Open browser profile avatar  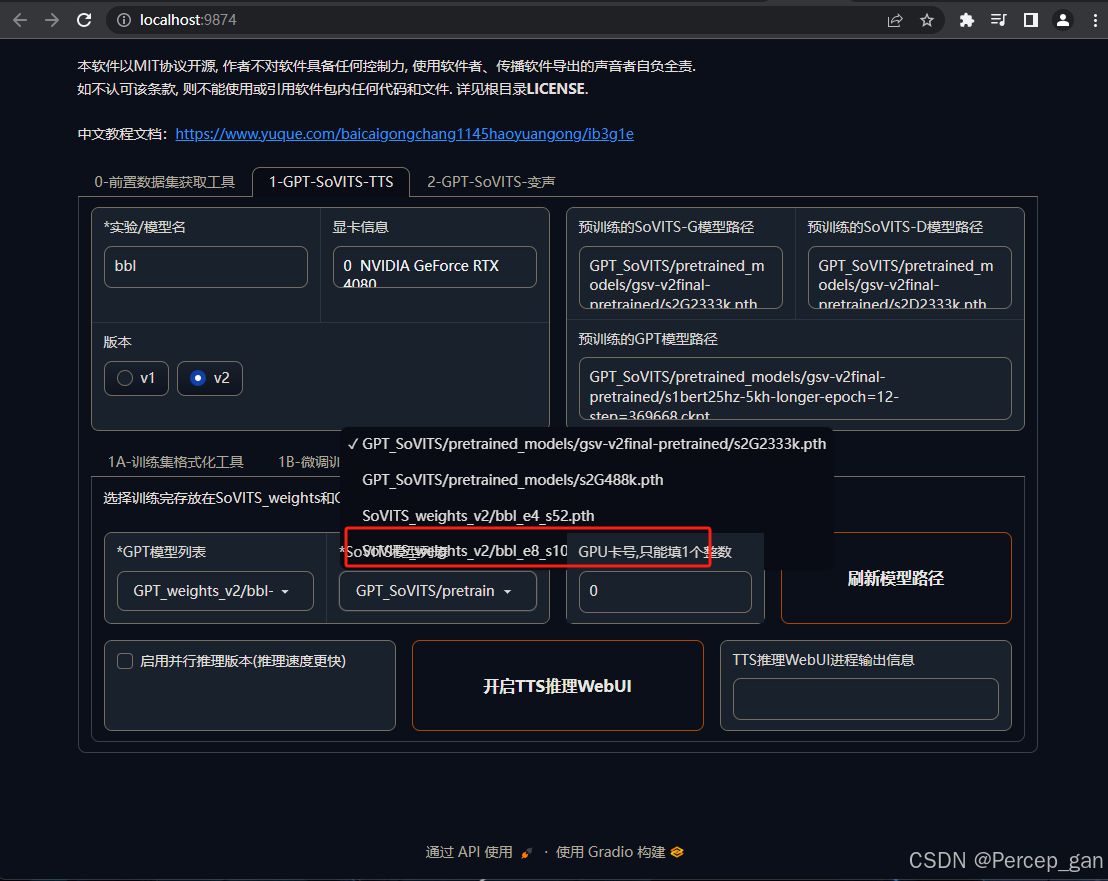1063,20
